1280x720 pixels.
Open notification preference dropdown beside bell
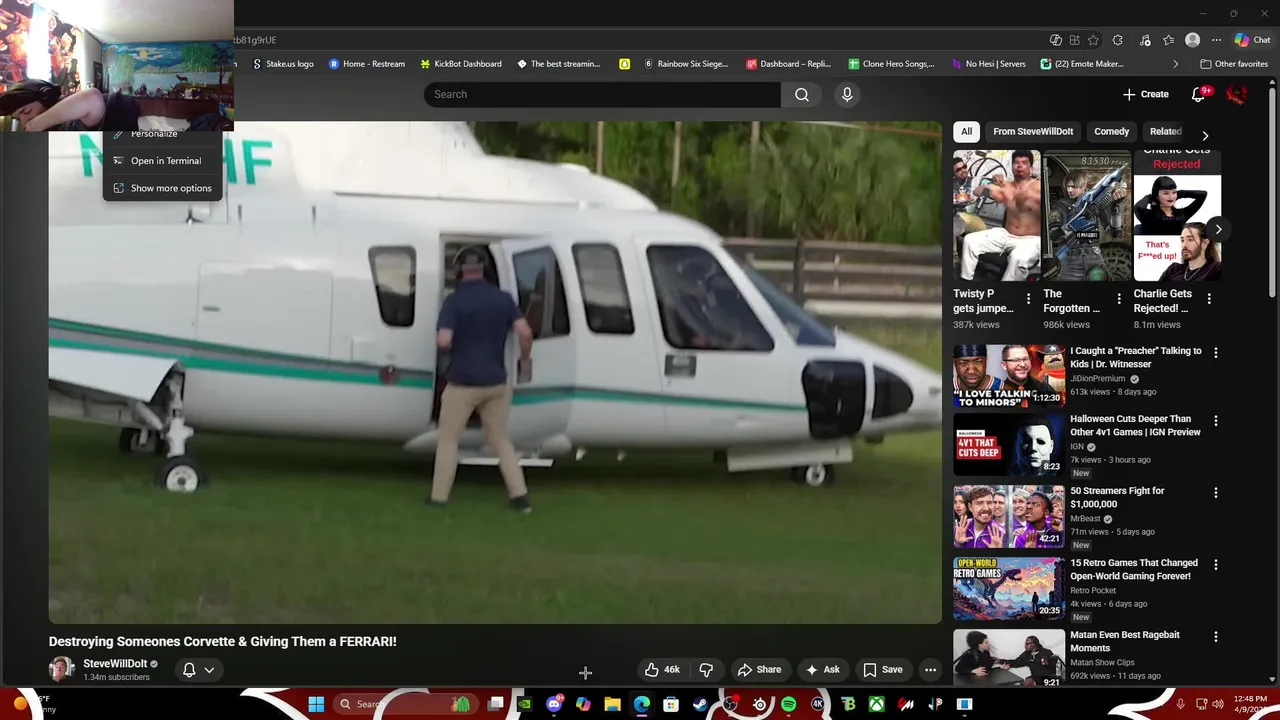[x=209, y=670]
